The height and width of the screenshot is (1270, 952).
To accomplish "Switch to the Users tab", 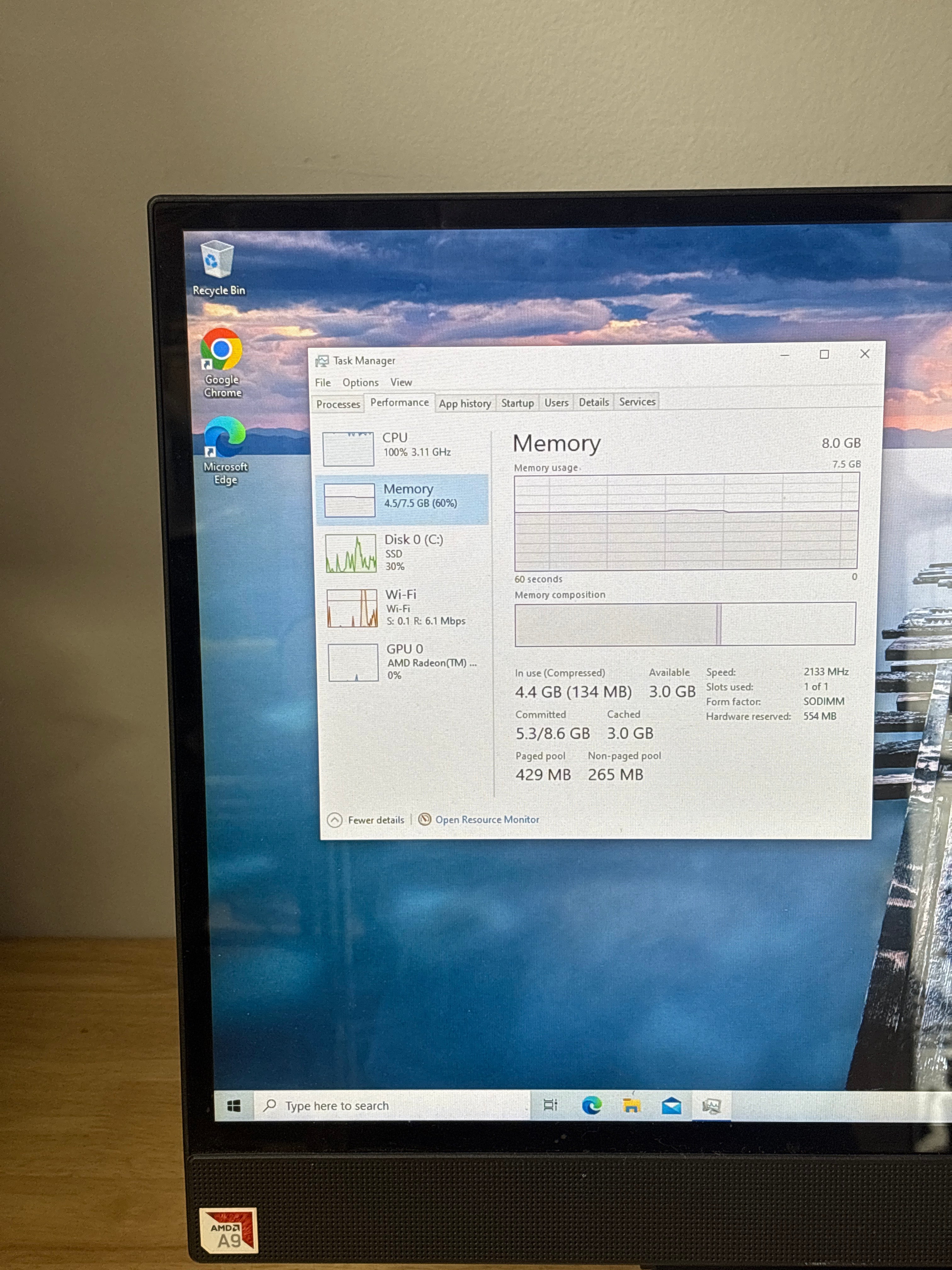I will [556, 403].
